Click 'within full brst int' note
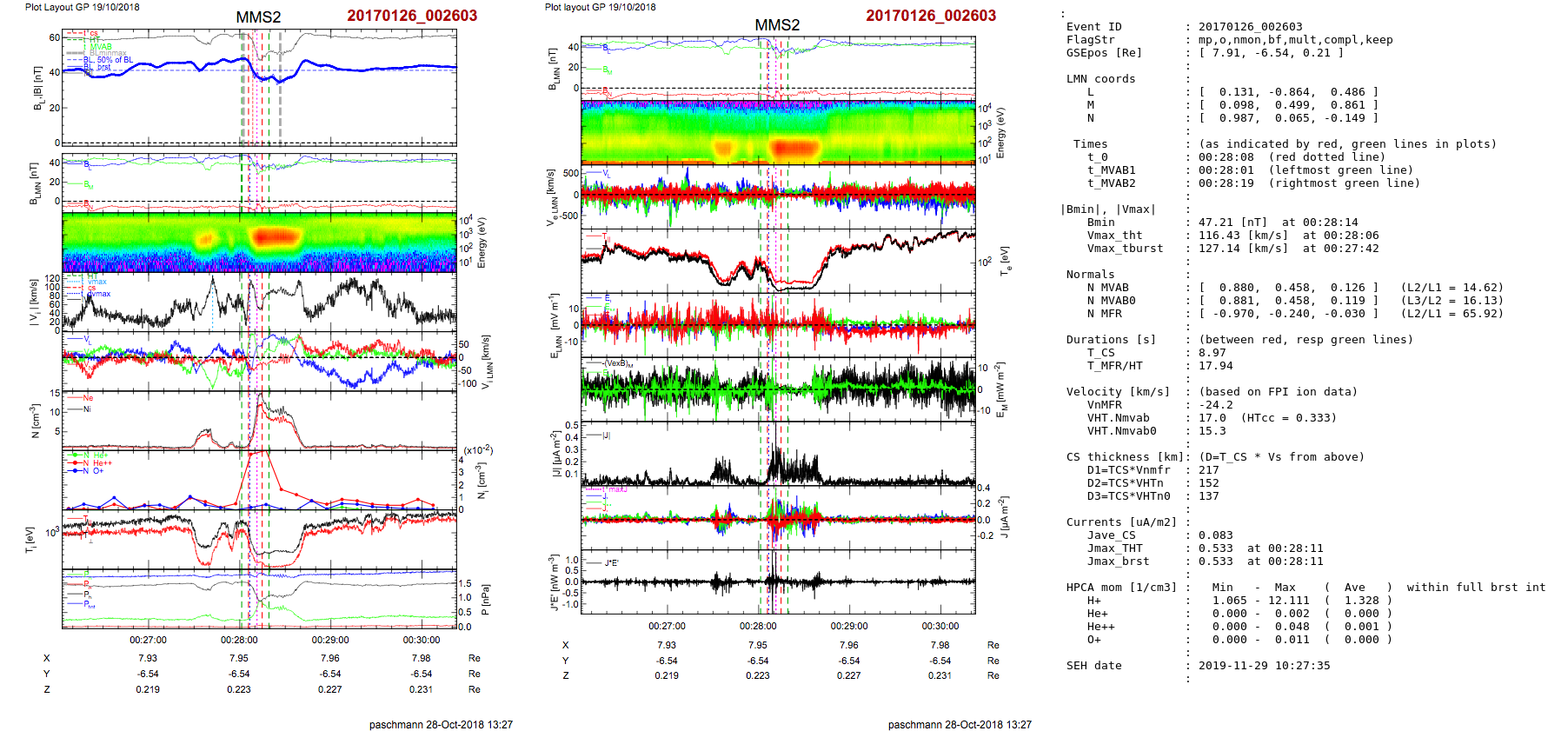The width and height of the screenshot is (1568, 731). [x=1476, y=588]
